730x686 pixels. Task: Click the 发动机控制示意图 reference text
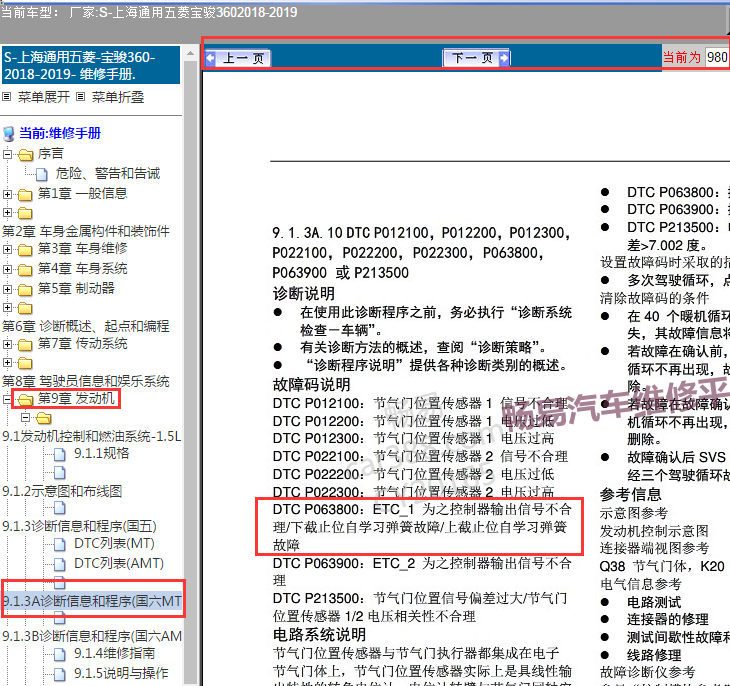pos(654,531)
